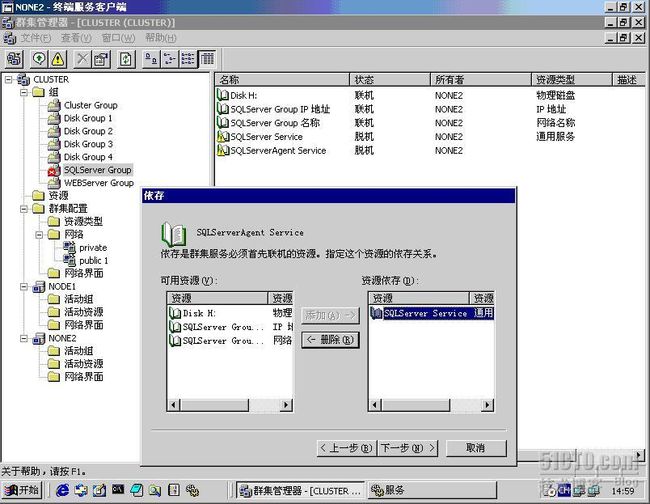The width and height of the screenshot is (650, 504).
Task: Collapse the 组 groups node
Action: pyautogui.click(x=24, y=92)
